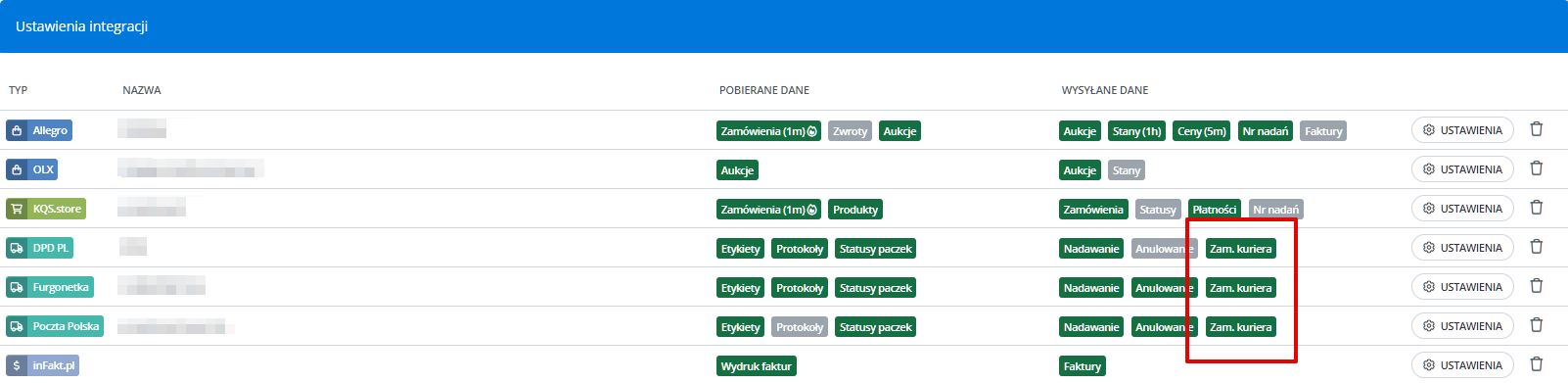Toggle the Stany tag in OLX row
The width and height of the screenshot is (1568, 383).
[1127, 170]
